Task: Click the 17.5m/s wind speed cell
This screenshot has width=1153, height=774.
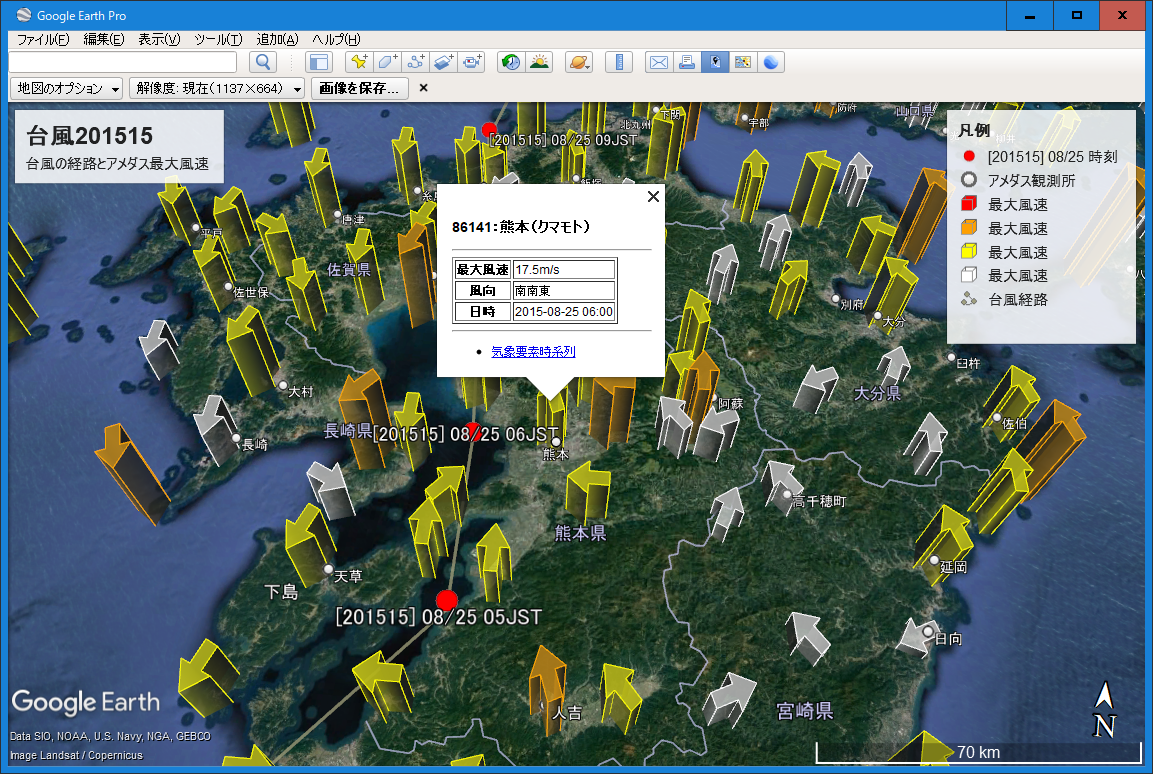Action: 564,270
